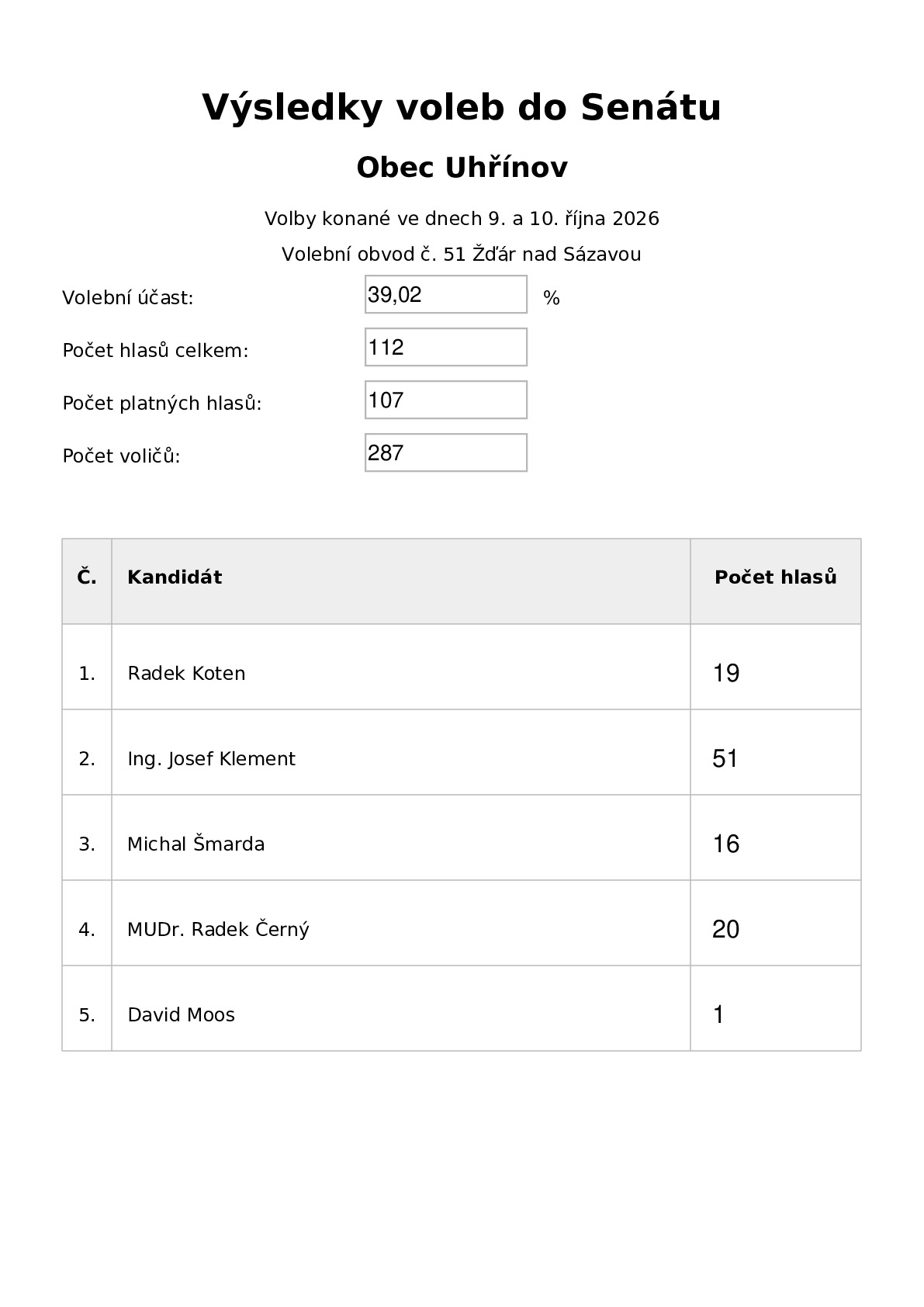Viewport: 924px width, 1307px height.
Task: Click the Počet voličů input box
Action: coord(446,452)
